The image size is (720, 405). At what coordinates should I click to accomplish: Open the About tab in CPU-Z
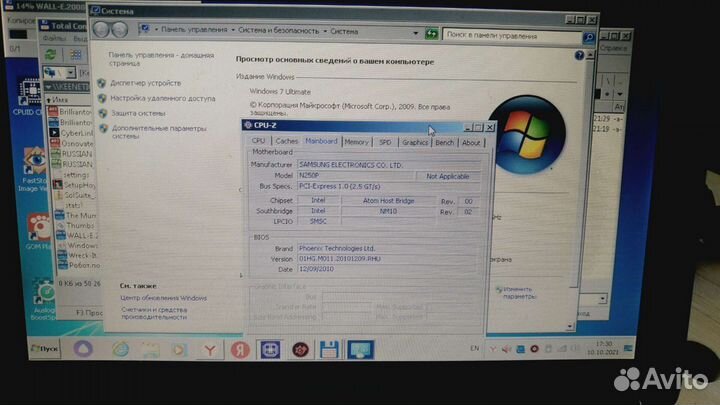(471, 143)
